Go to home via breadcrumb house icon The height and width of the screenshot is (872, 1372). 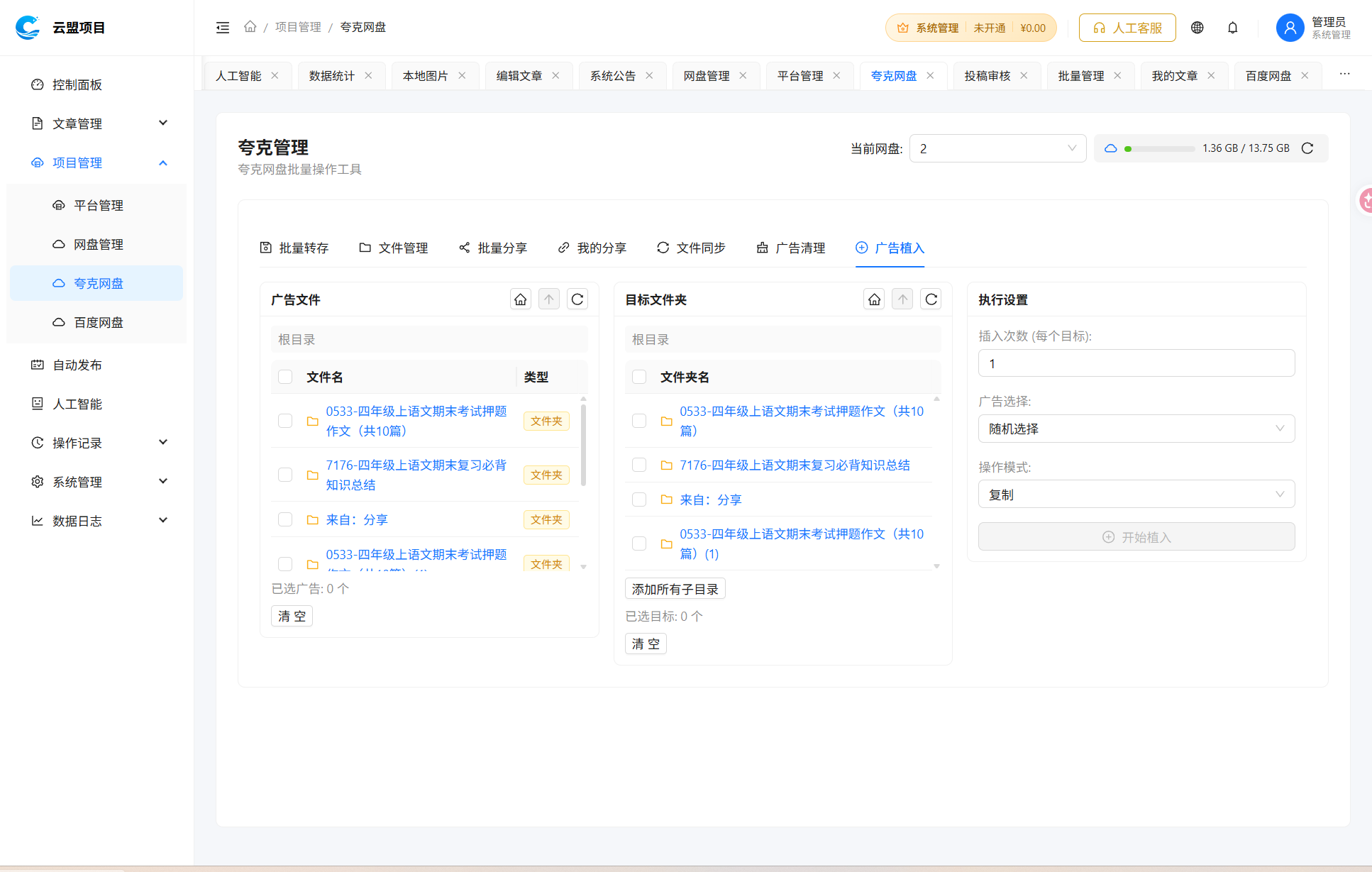pos(250,27)
